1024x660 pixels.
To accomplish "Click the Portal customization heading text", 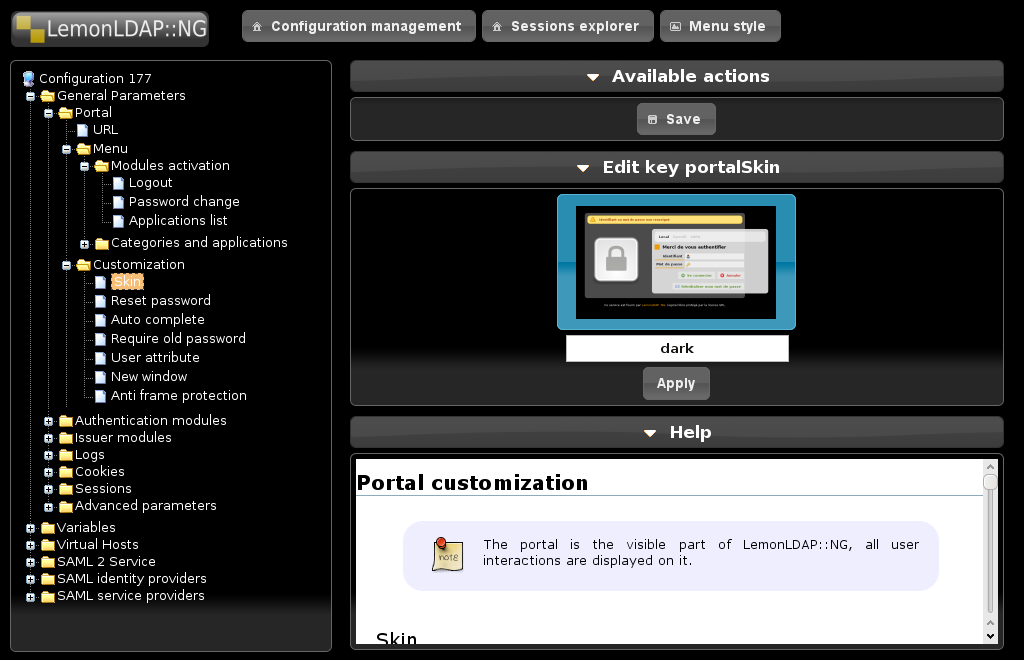I will click(472, 482).
